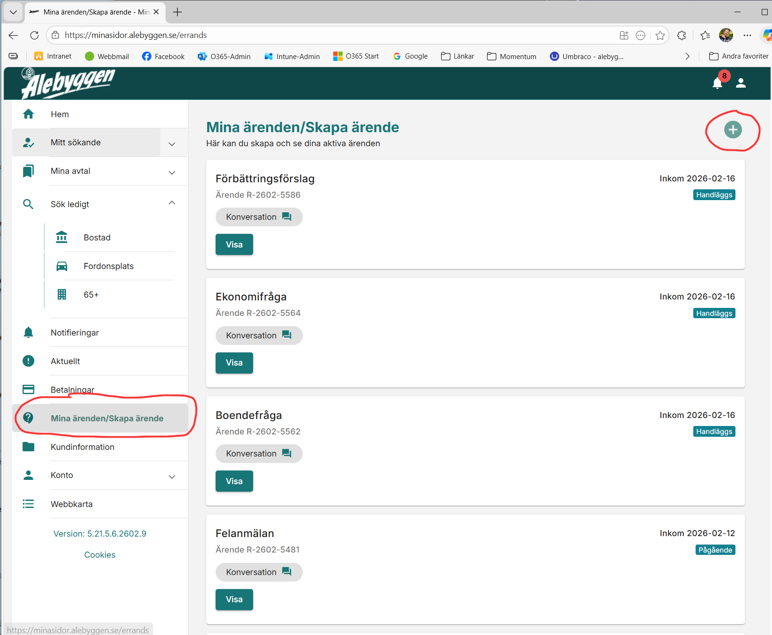
Task: Expand the Mina avtal submenu
Action: click(172, 172)
